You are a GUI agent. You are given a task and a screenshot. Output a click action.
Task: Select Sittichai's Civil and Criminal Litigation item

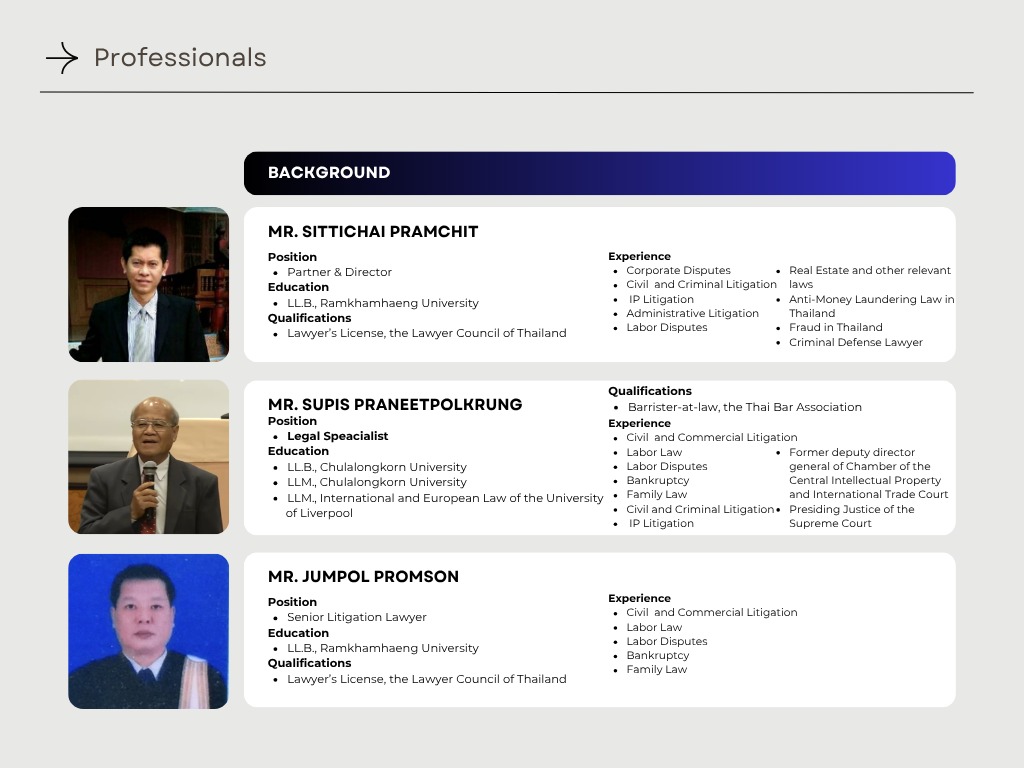(701, 285)
